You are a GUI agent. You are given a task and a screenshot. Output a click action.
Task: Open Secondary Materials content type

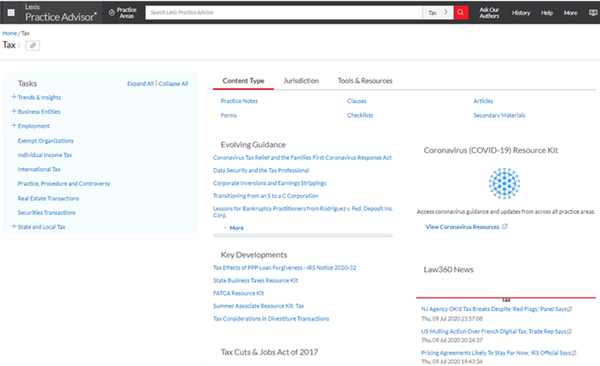pyautogui.click(x=499, y=115)
